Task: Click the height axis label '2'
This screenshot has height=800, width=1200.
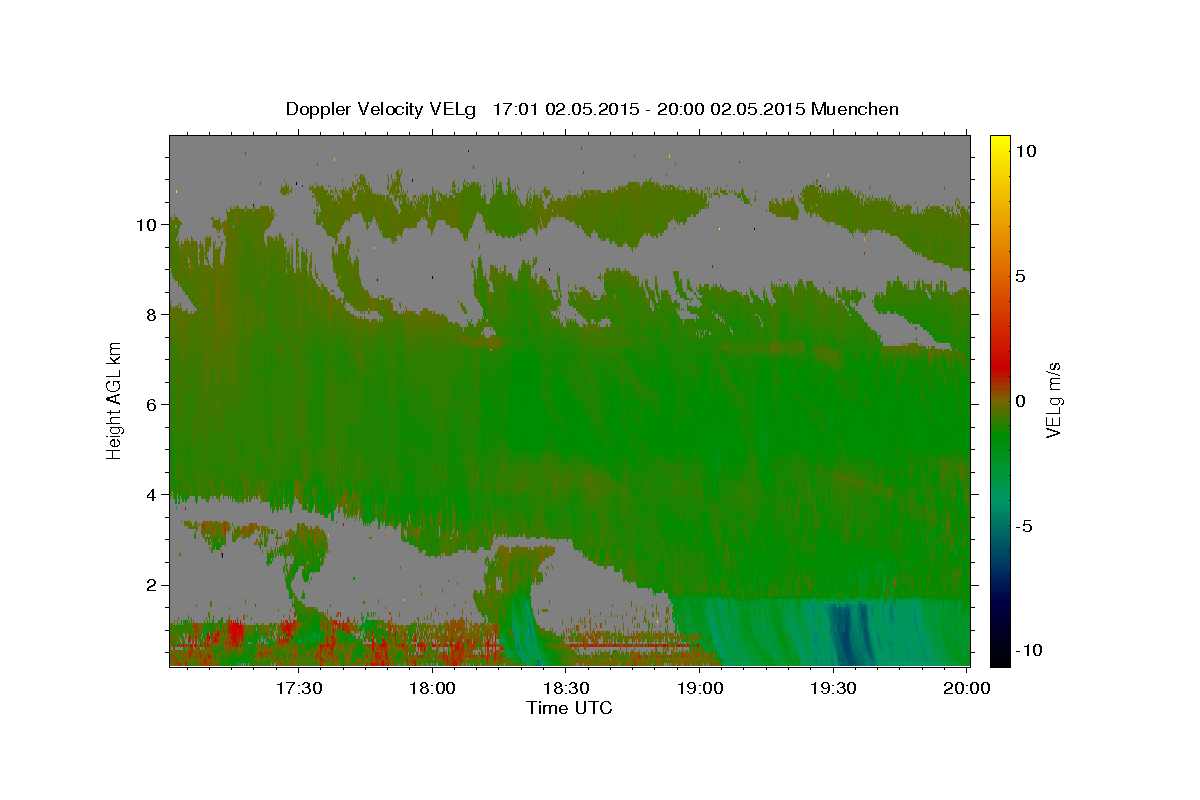Action: coord(152,585)
